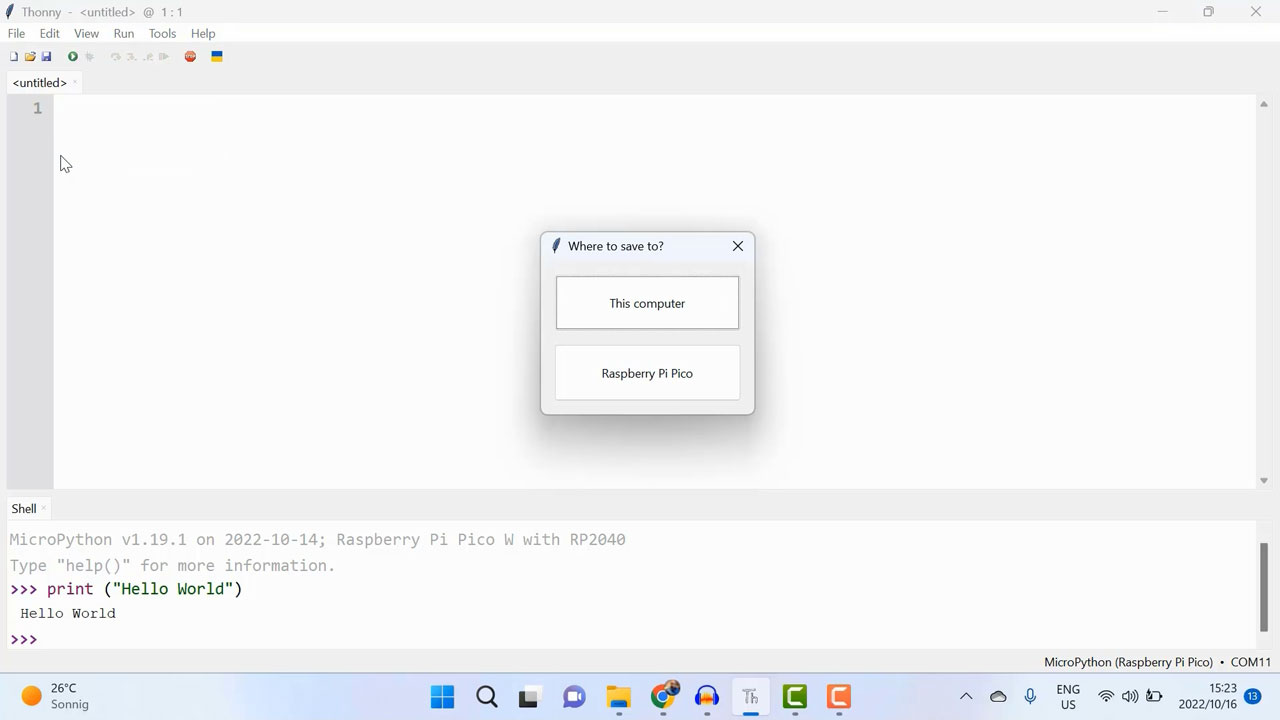Click the Ukraine flag support icon
Screen dimensions: 1280x720
coord(216,57)
